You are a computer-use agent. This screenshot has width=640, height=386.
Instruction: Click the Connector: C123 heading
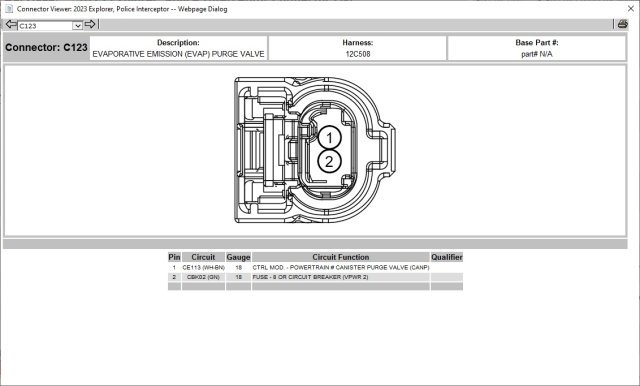click(46, 48)
